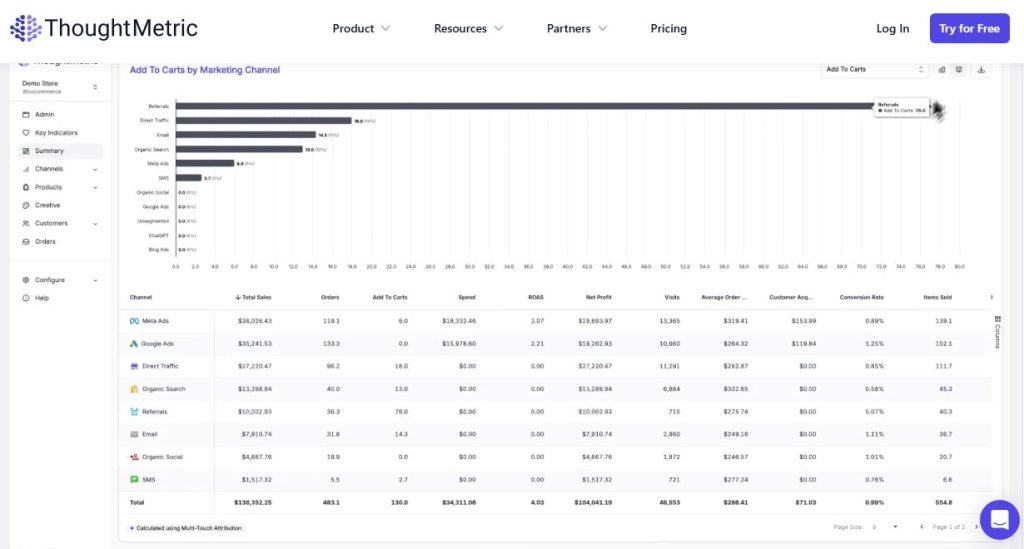
Task: Click the Organic Search bar in chart
Action: click(239, 149)
